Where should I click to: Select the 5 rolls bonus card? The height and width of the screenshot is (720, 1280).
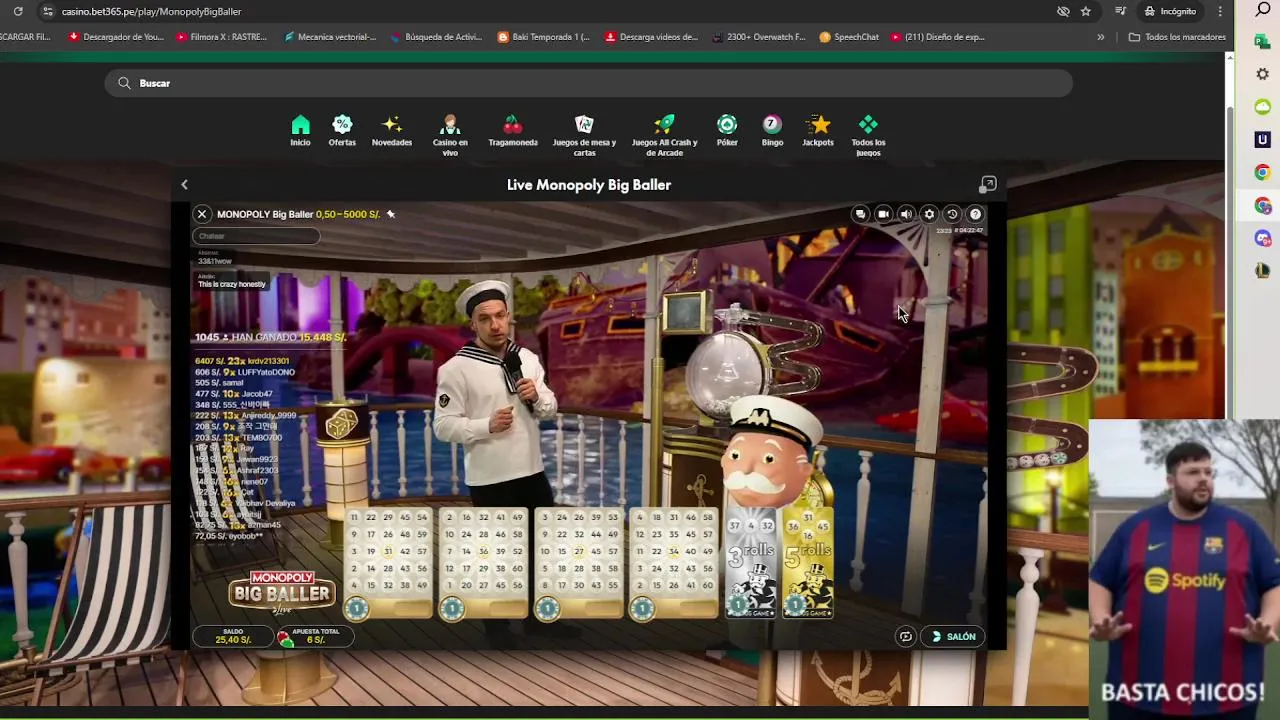coord(808,565)
